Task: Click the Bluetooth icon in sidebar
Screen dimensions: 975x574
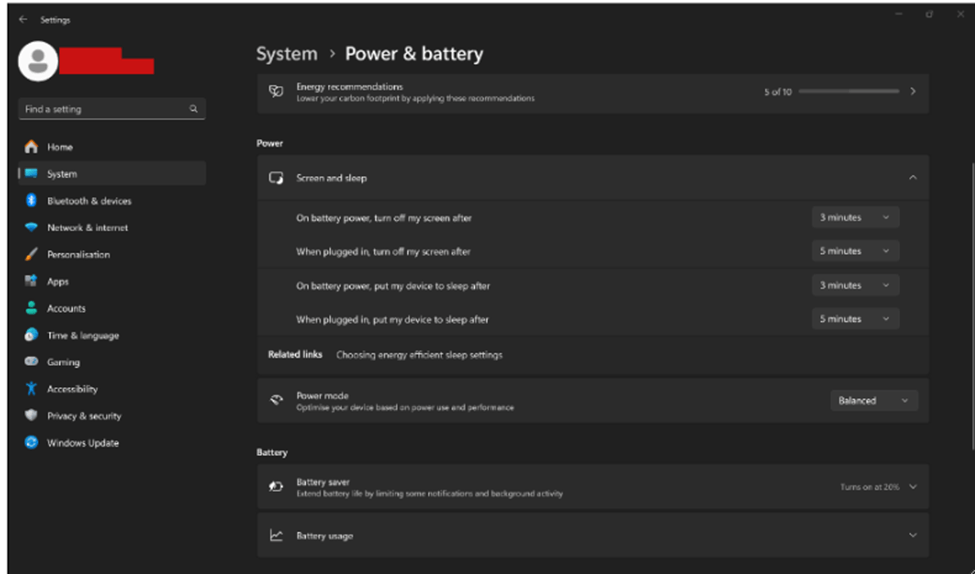Action: pos(31,200)
